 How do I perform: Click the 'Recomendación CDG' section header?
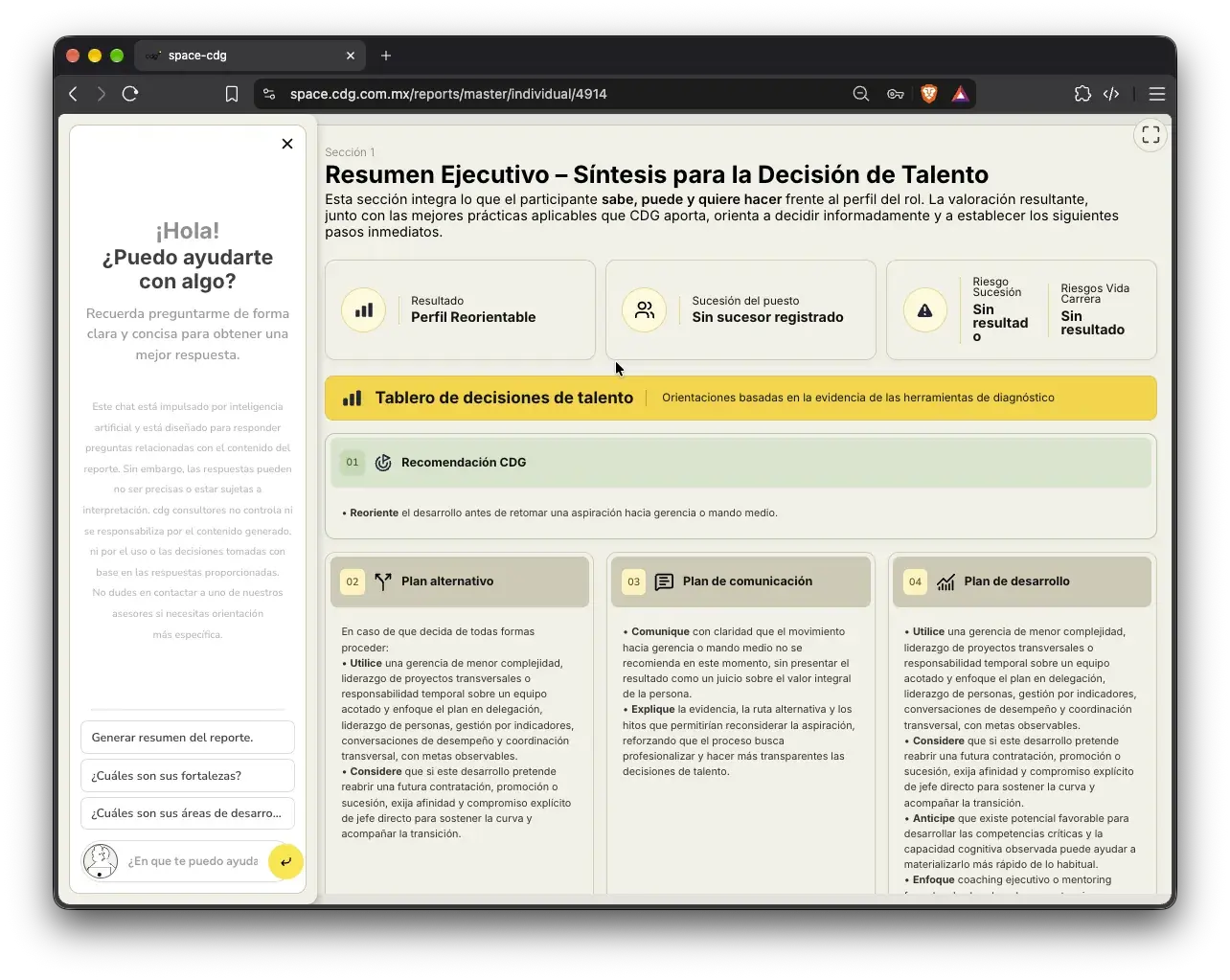coord(740,463)
